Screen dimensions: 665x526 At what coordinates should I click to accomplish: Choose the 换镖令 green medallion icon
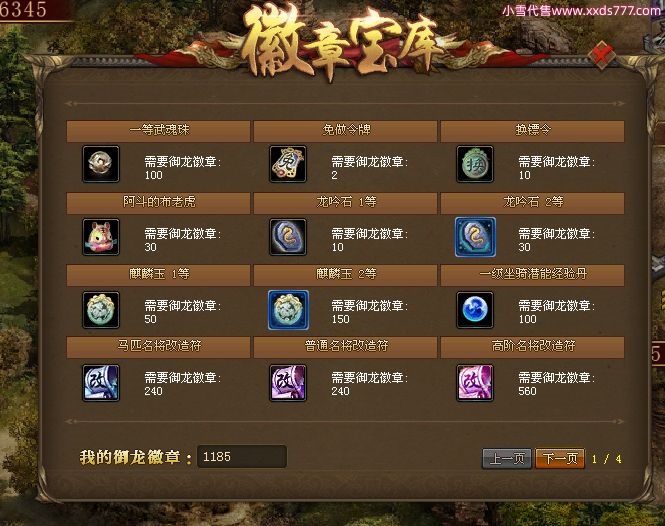coord(475,164)
